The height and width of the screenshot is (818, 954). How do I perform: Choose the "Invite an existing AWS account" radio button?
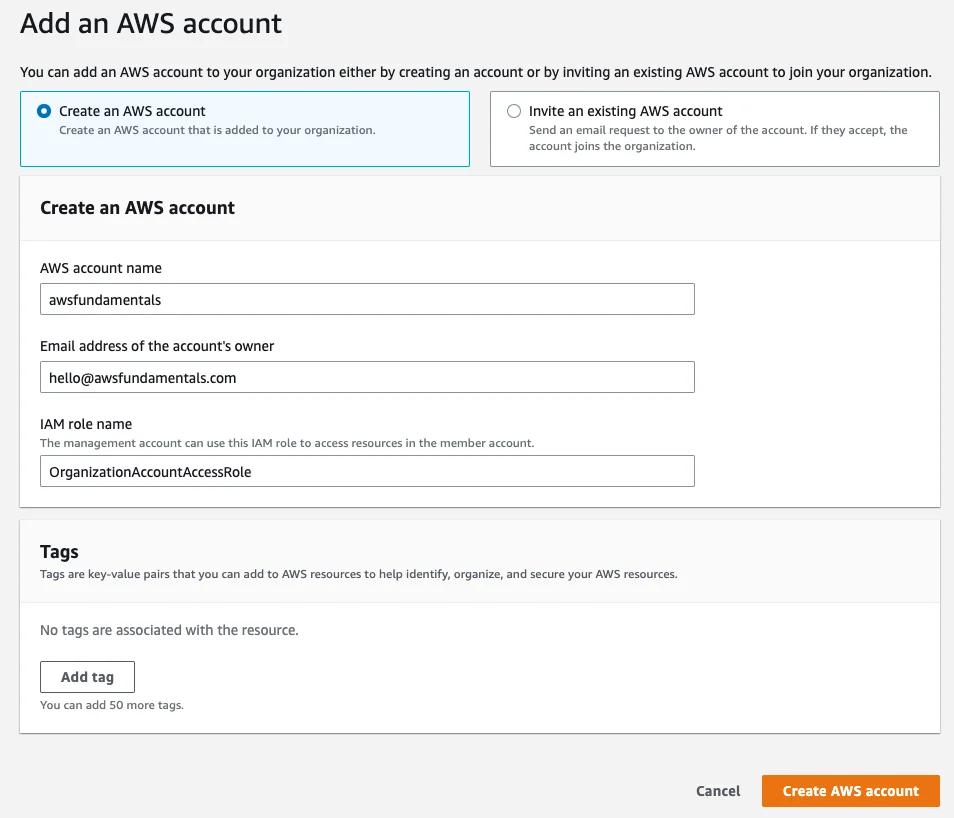(x=514, y=111)
